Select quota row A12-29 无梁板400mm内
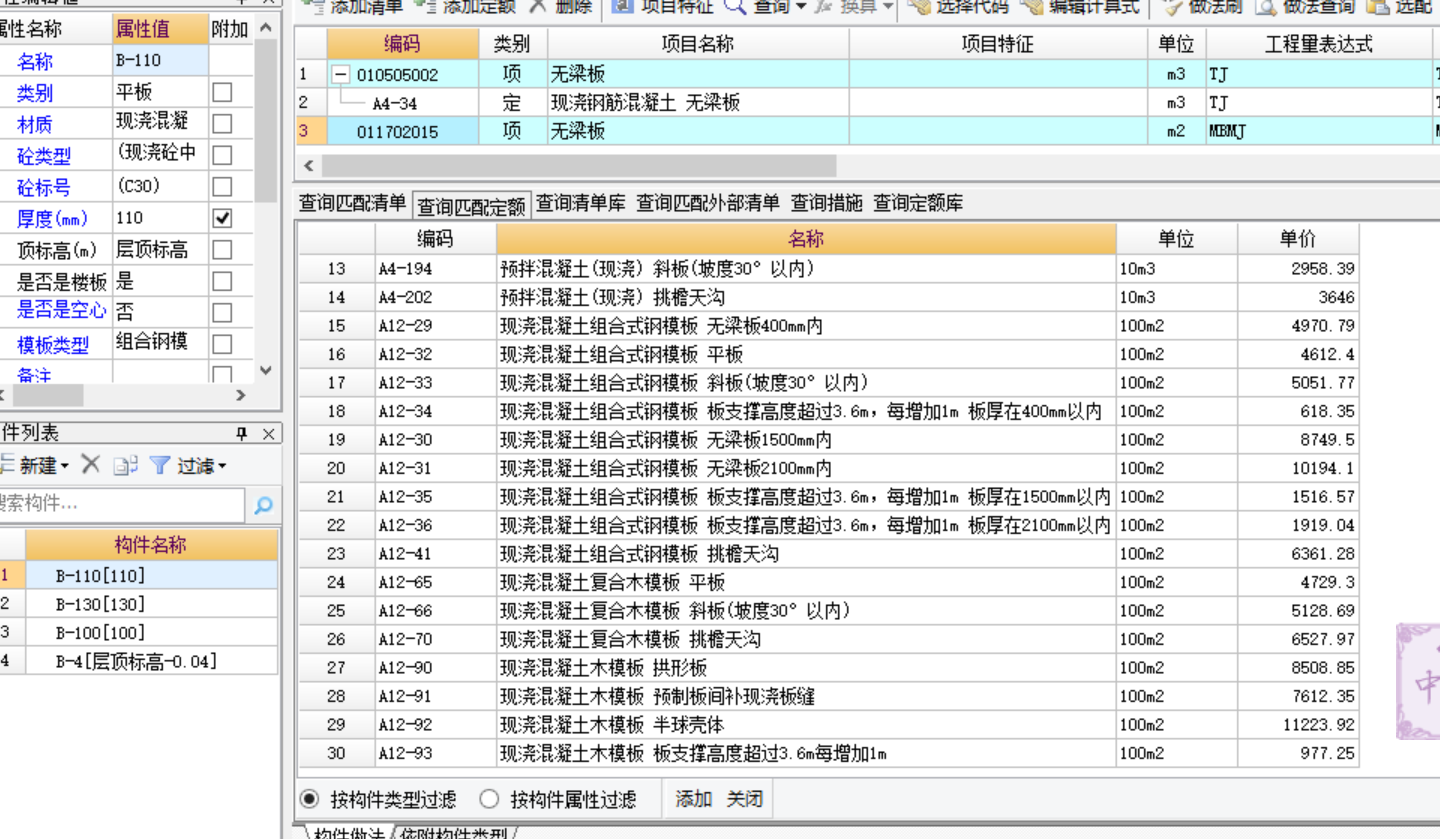 tap(828, 326)
